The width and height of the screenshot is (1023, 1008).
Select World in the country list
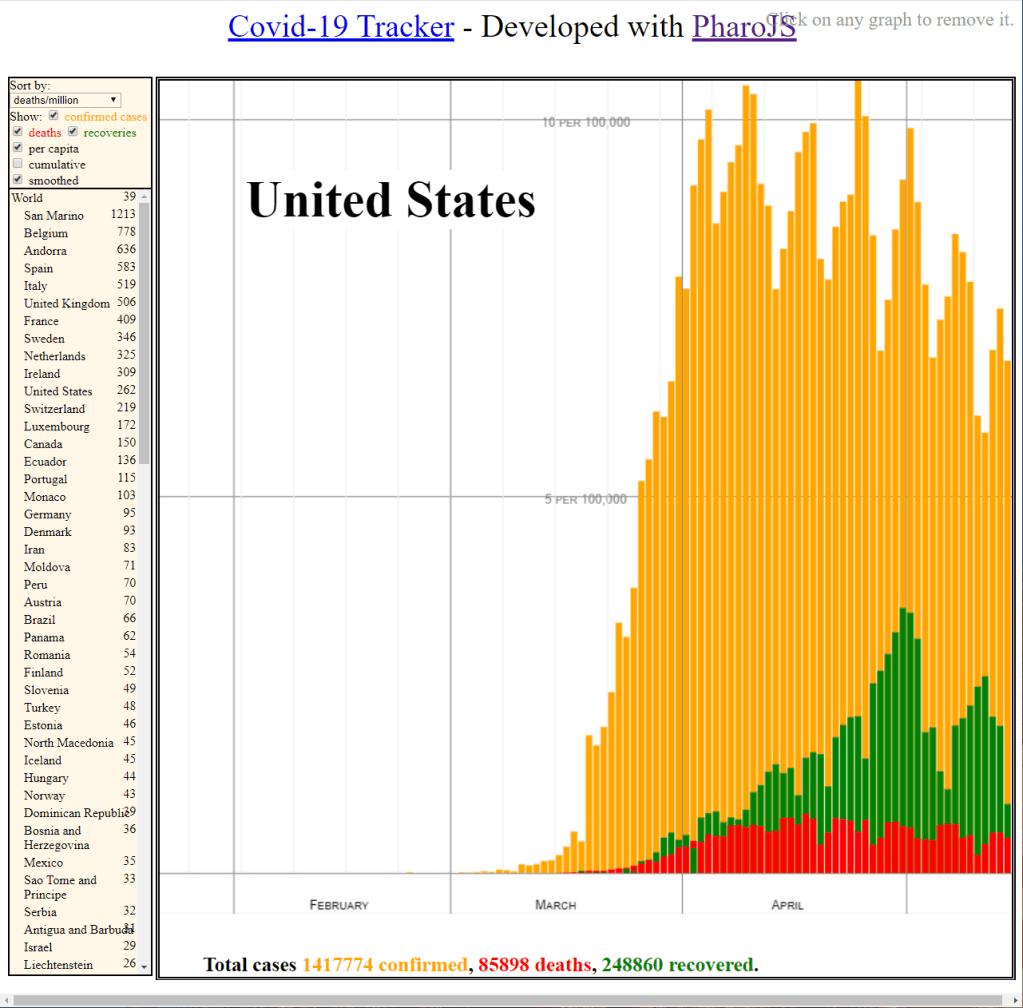(27, 198)
